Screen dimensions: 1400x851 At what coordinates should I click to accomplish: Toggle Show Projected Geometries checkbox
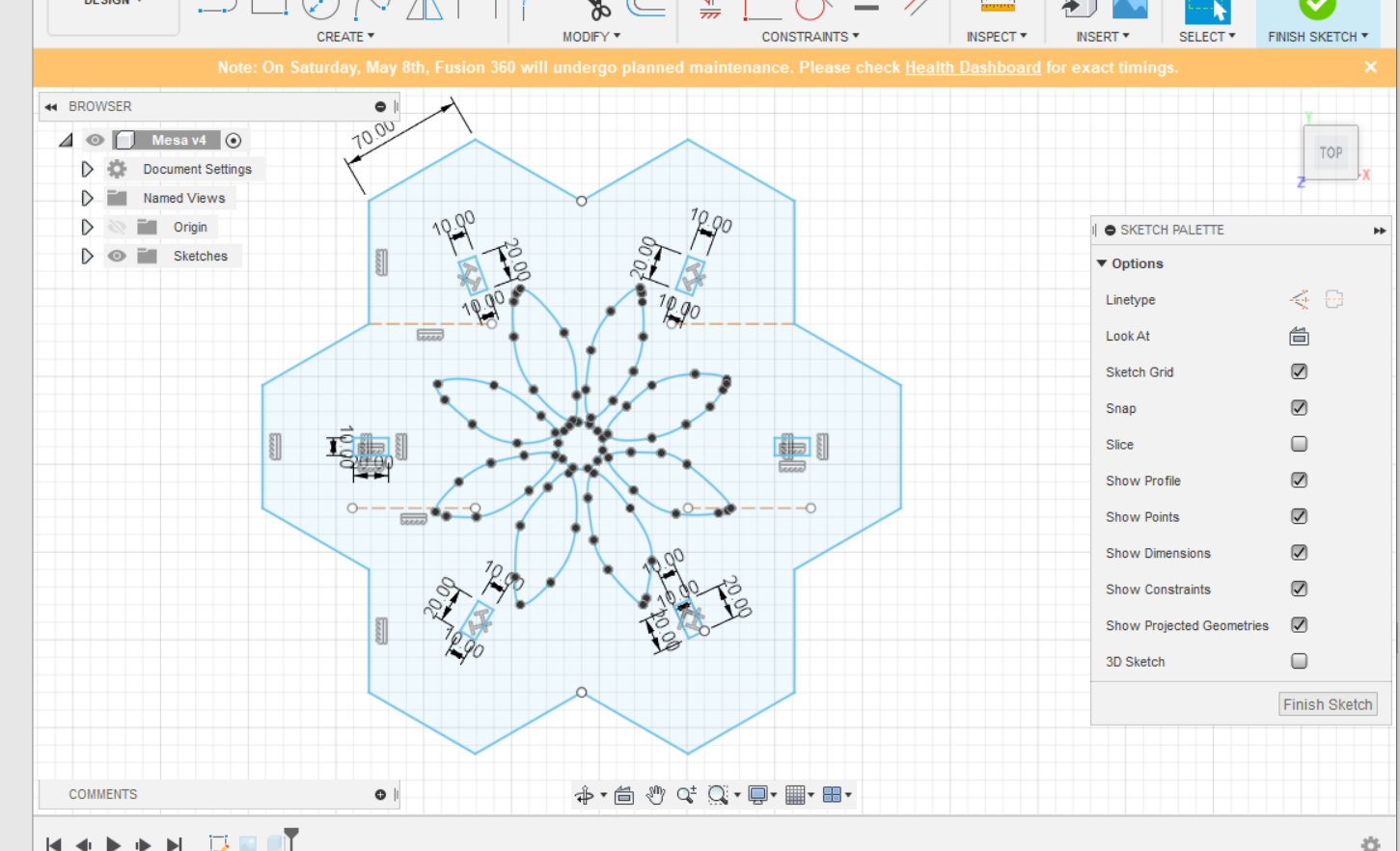pyautogui.click(x=1299, y=625)
